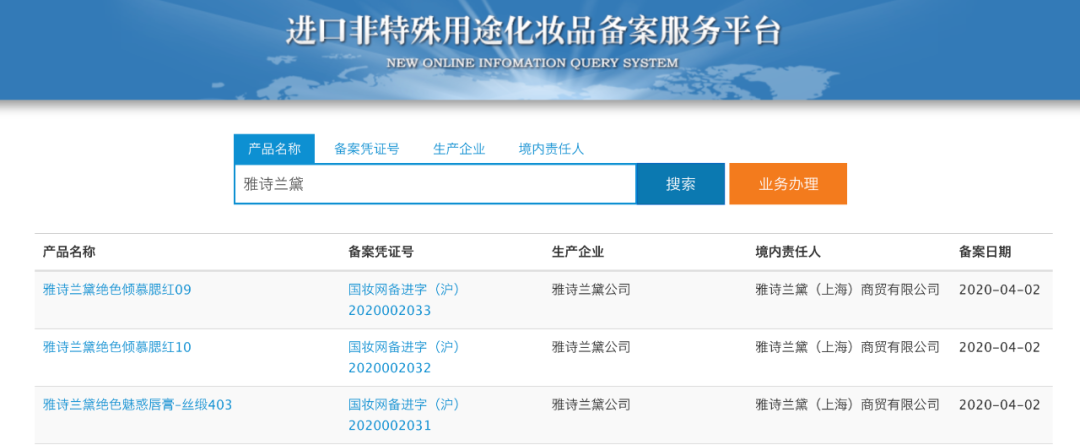Open certificate number ending 2020002031

(404, 415)
